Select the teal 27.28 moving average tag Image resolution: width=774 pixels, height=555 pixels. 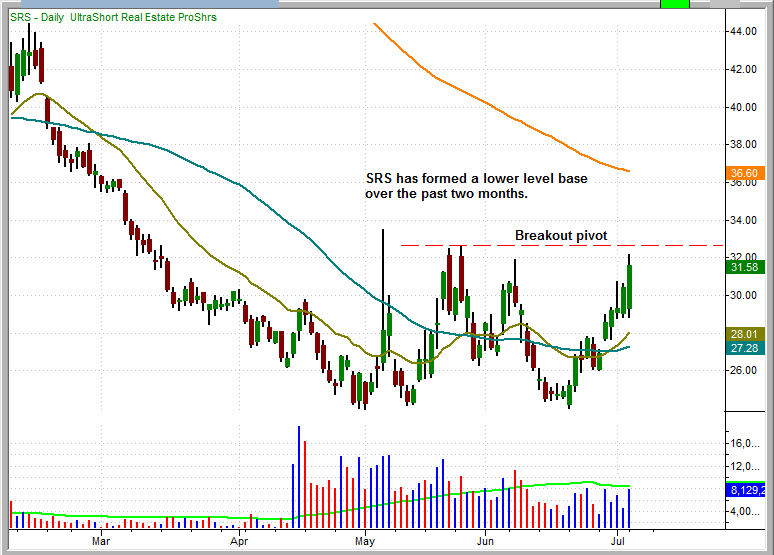745,348
